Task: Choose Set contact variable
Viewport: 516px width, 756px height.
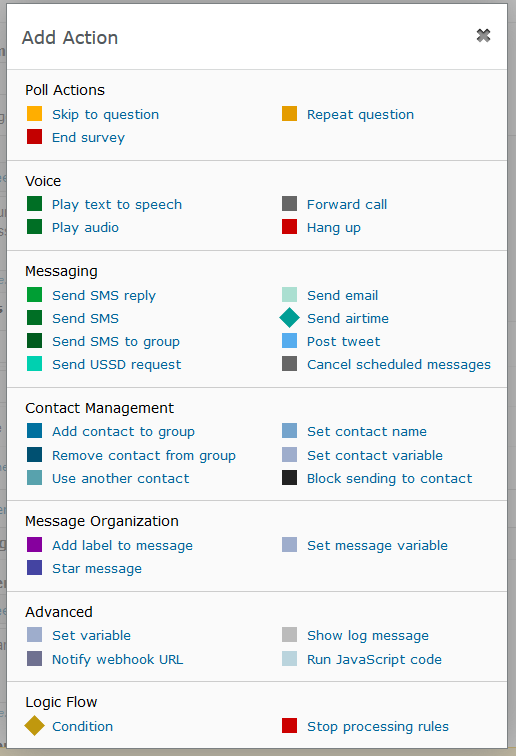Action: click(x=375, y=455)
